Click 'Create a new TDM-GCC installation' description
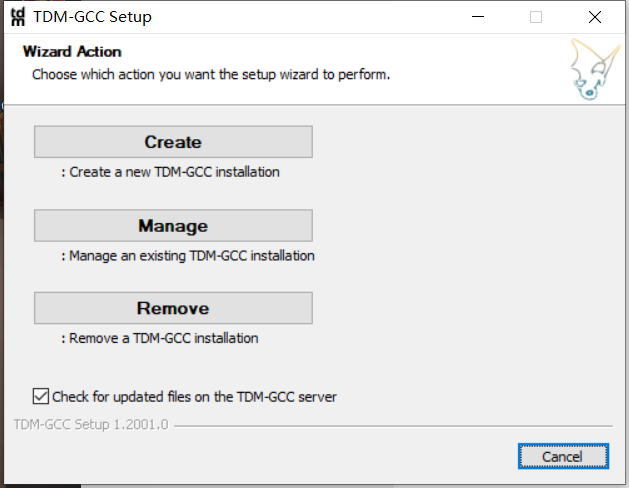Image resolution: width=629 pixels, height=488 pixels. click(x=170, y=172)
